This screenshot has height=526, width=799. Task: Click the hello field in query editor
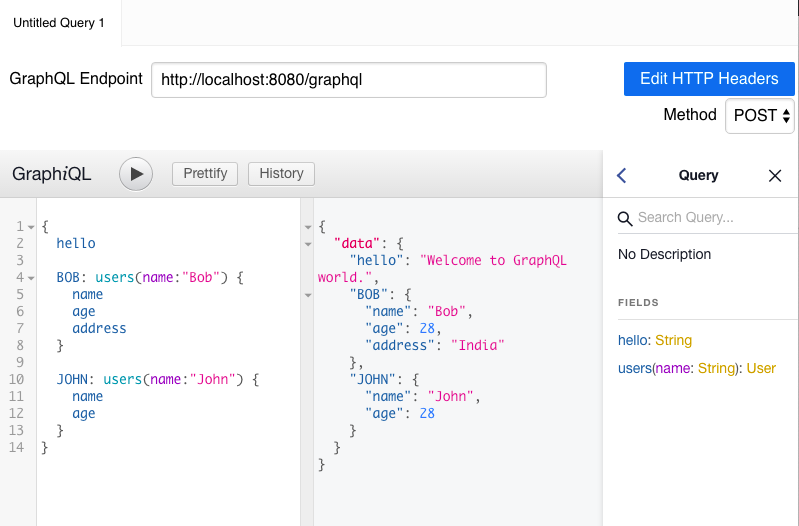(x=76, y=244)
